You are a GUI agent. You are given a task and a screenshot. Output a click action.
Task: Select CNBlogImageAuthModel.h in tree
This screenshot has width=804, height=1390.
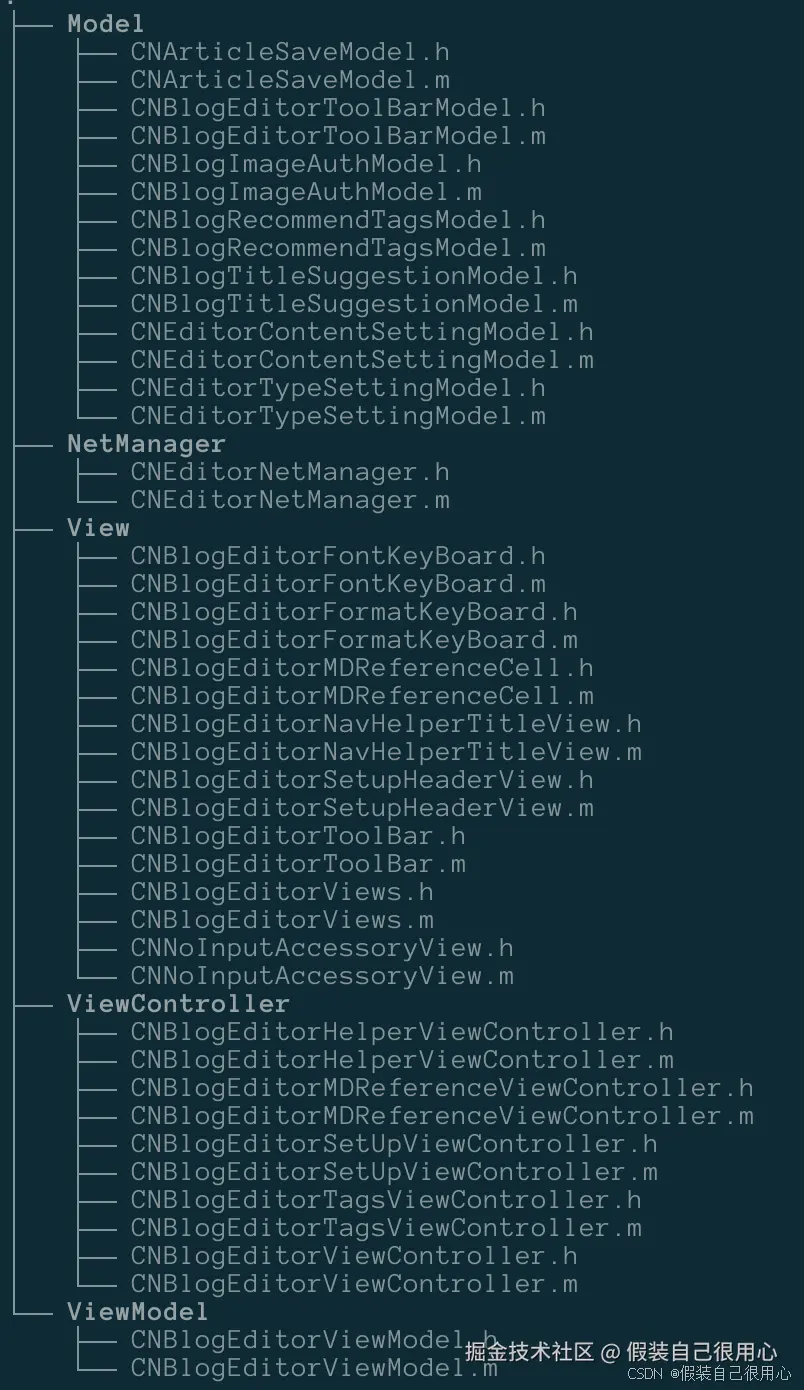[x=305, y=163]
